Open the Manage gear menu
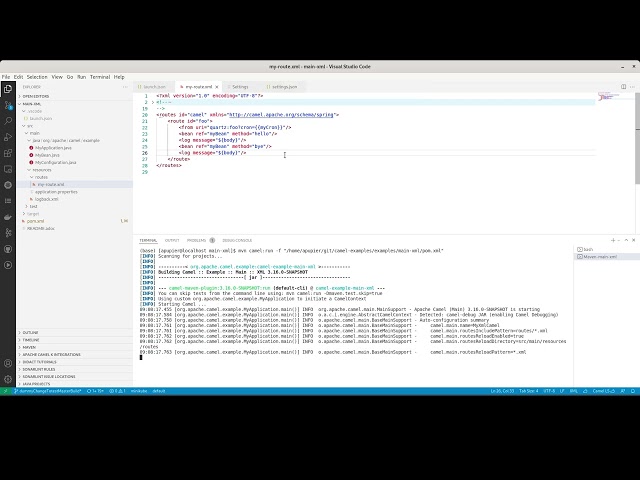The height and width of the screenshot is (480, 640). point(8,379)
